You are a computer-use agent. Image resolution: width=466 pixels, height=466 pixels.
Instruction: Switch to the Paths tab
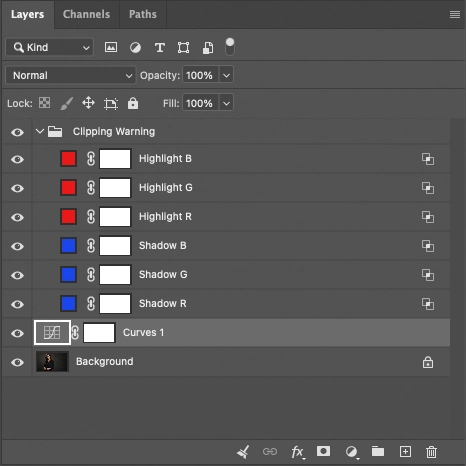(143, 14)
